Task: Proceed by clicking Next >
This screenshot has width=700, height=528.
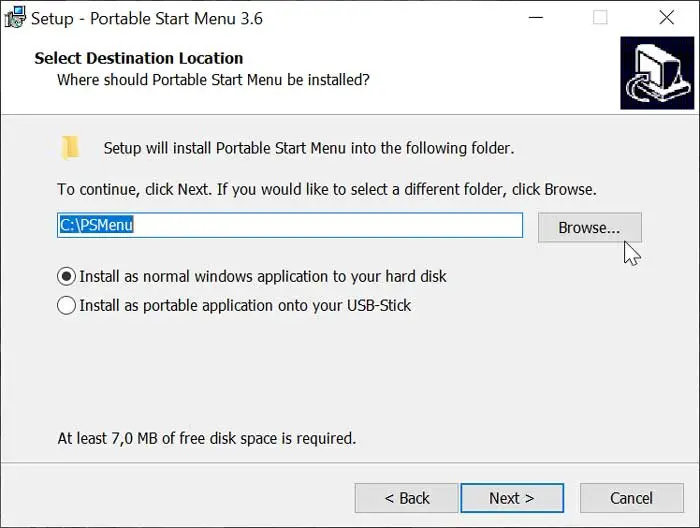Action: [x=511, y=498]
